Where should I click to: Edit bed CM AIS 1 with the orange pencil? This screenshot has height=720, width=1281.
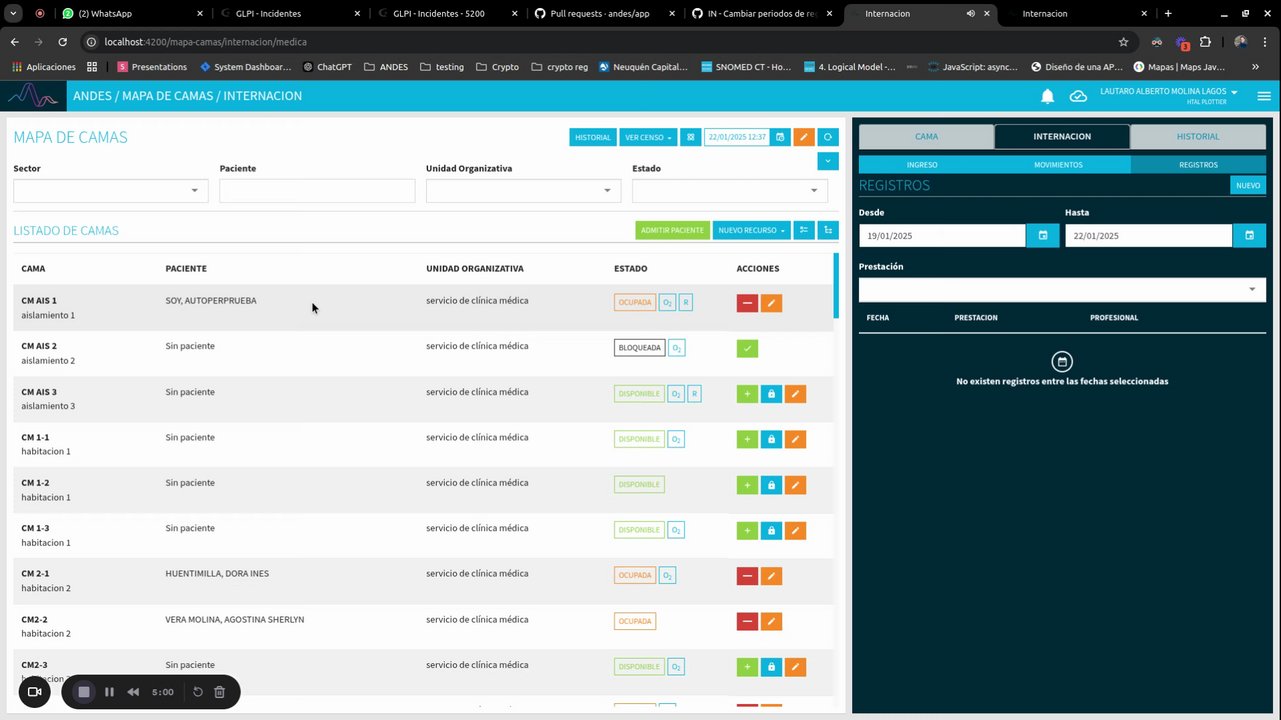[x=771, y=303]
